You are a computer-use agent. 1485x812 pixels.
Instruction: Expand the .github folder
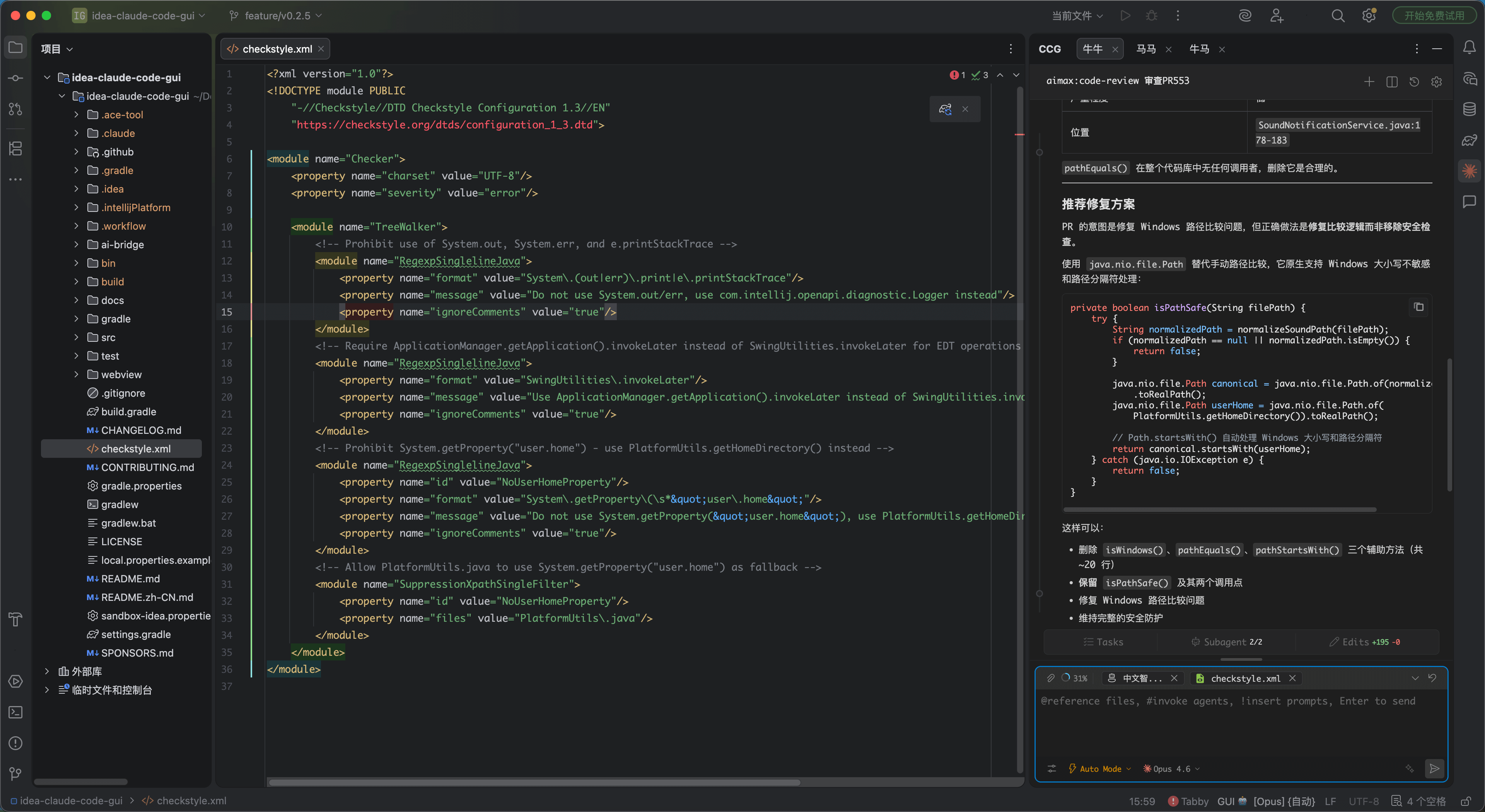click(x=76, y=152)
